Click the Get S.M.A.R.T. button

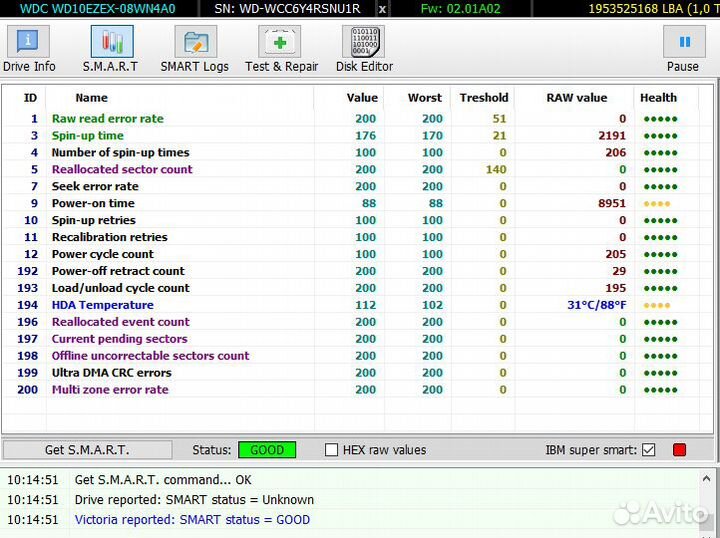(87, 450)
